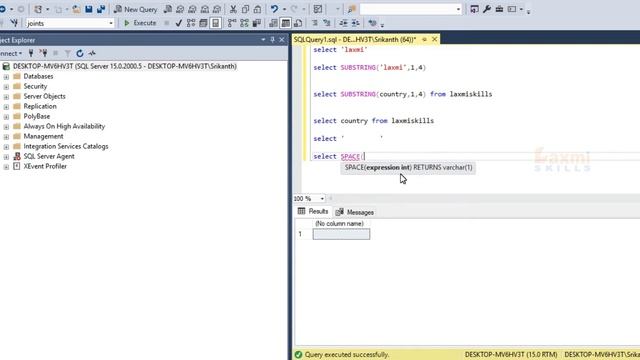This screenshot has height=360, width=640.
Task: Open the Properties wrench icon
Action: (x=487, y=9)
